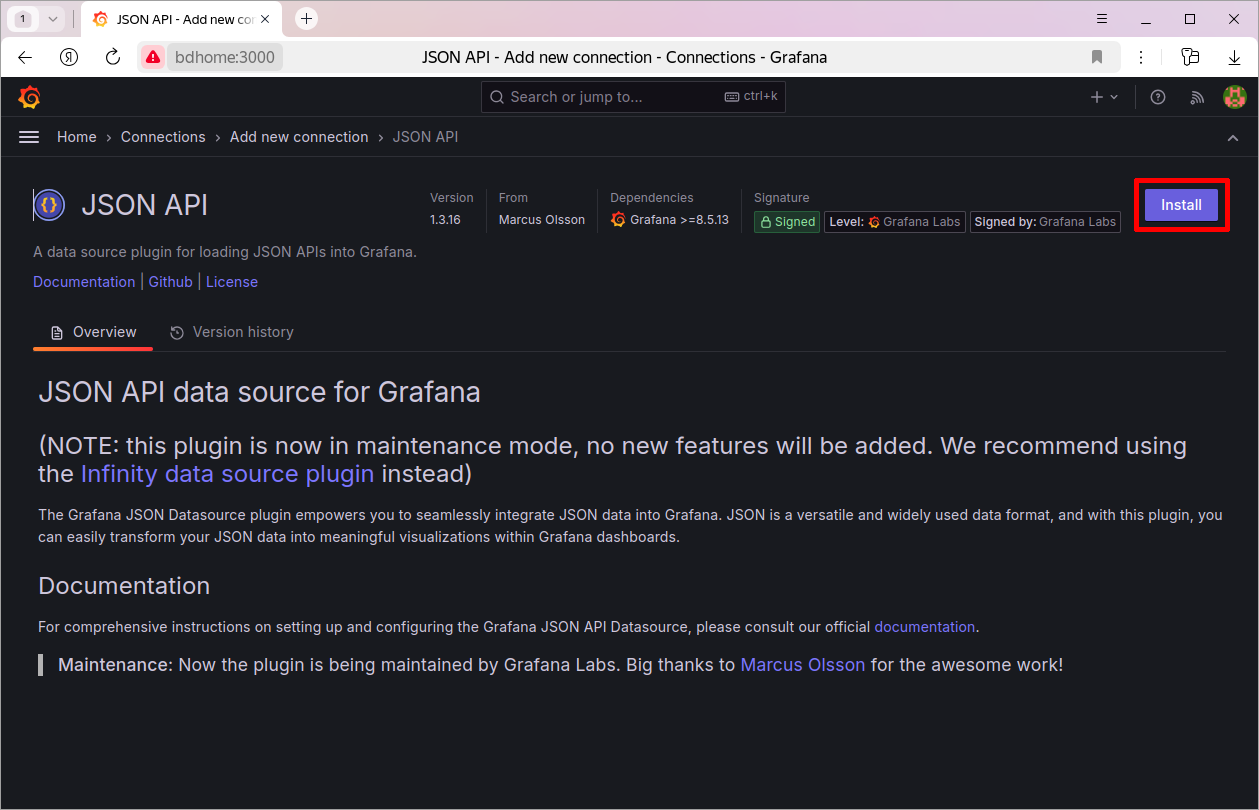Viewport: 1259px width, 810px height.
Task: Open the Infinity data source plugin link
Action: tap(228, 474)
